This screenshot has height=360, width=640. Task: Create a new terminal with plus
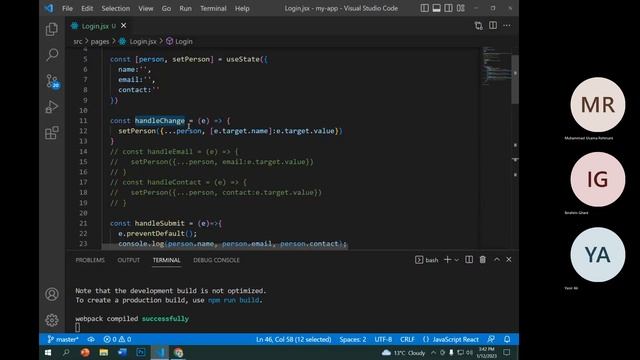448,260
